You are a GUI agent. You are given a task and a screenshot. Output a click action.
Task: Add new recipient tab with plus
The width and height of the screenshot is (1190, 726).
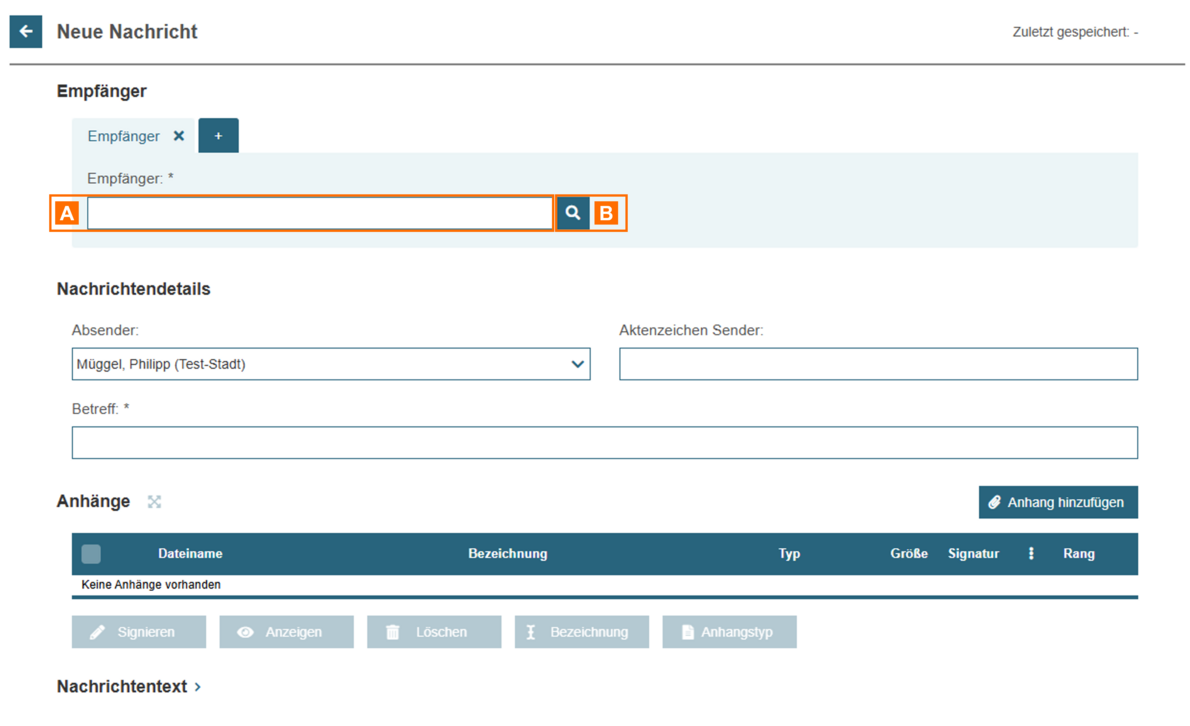(x=218, y=136)
